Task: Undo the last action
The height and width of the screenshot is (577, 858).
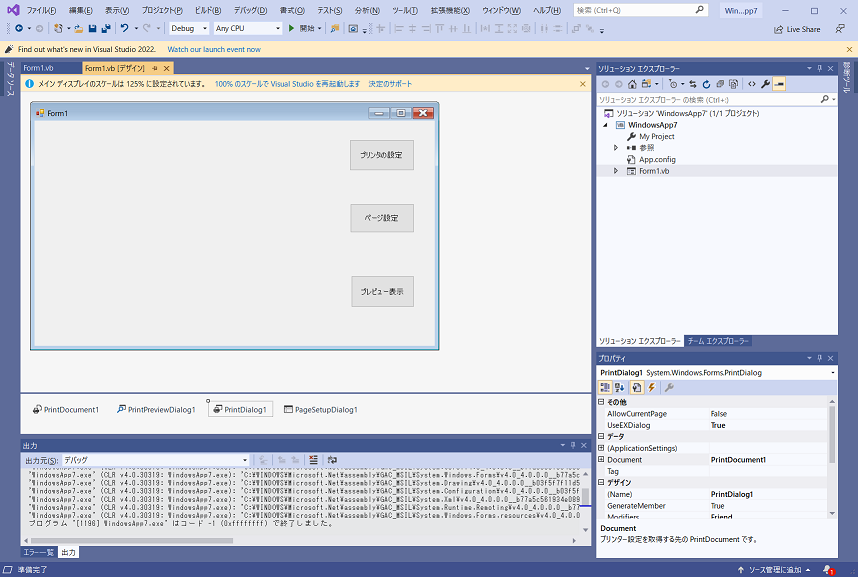Action: coord(125,28)
